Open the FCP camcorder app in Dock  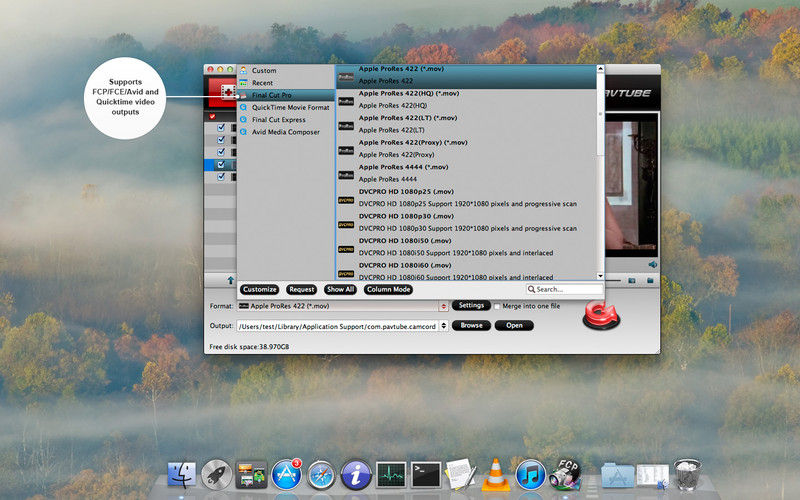click(x=565, y=474)
